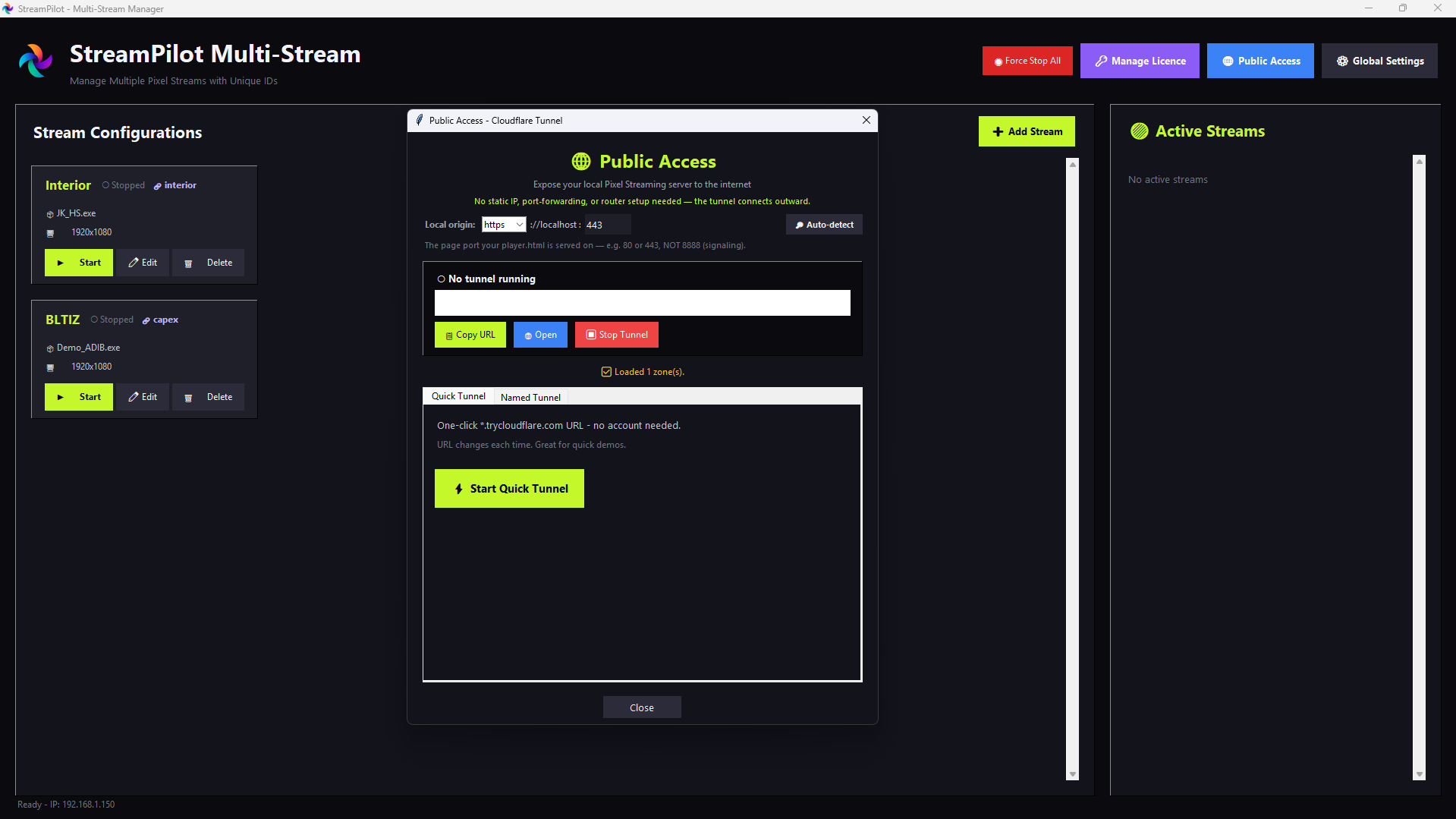Click Stream Configurations scrollbar up arrow
The width and height of the screenshot is (1456, 819).
1073,164
